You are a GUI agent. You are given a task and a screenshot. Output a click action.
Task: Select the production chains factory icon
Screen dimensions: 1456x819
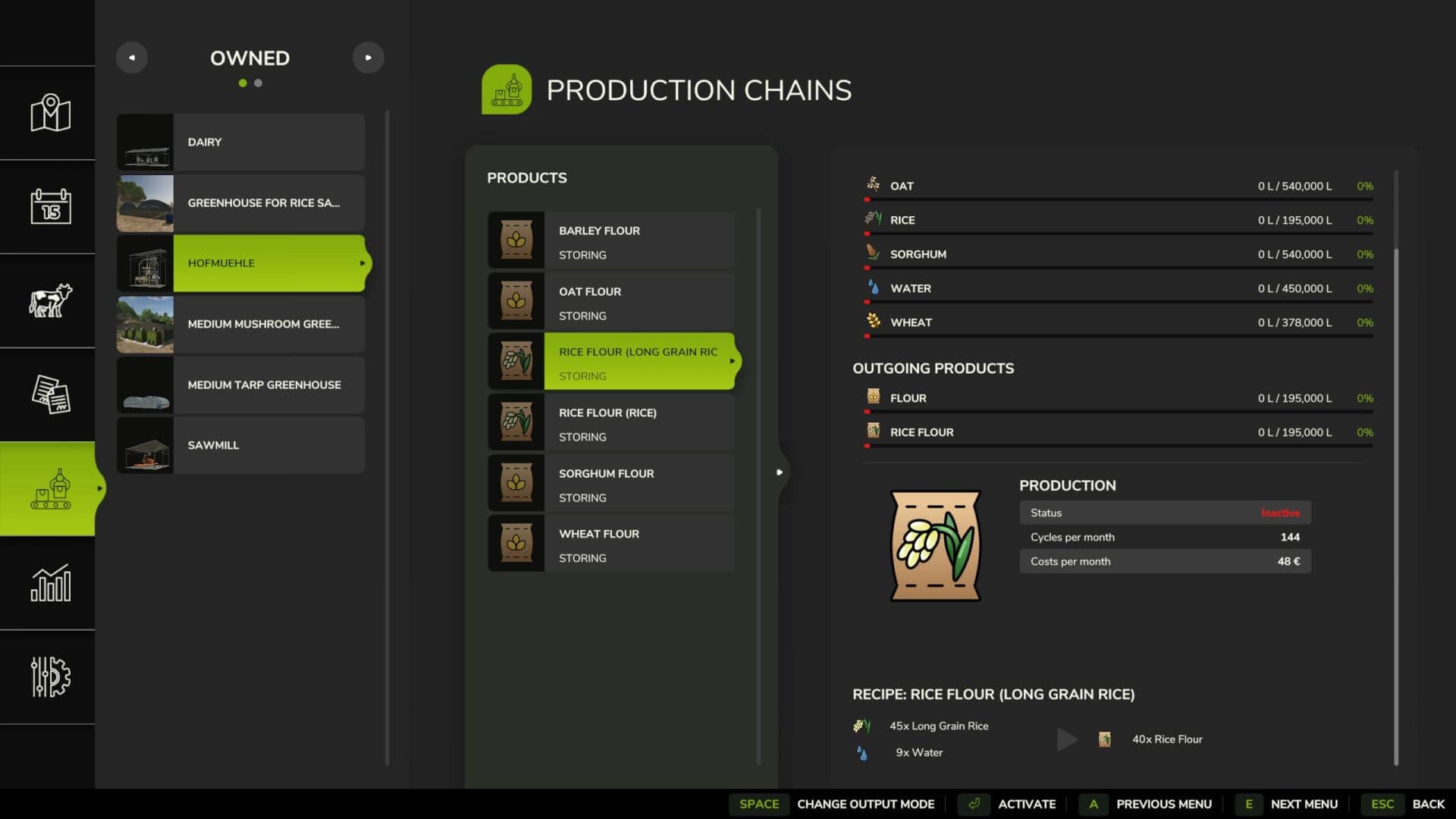click(x=50, y=489)
